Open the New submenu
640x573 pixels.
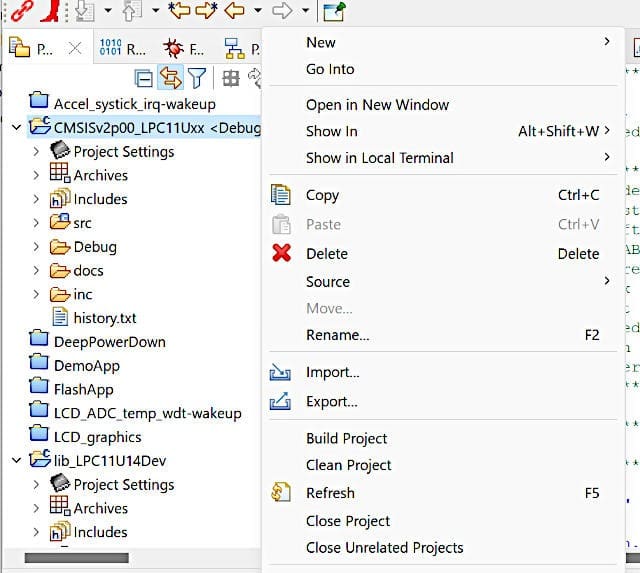(320, 42)
